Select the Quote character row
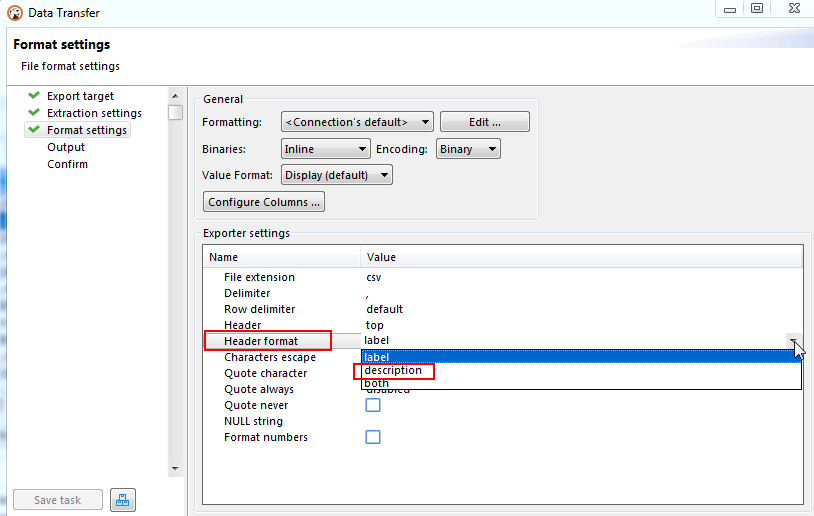Image resolution: width=814 pixels, height=516 pixels. click(265, 373)
